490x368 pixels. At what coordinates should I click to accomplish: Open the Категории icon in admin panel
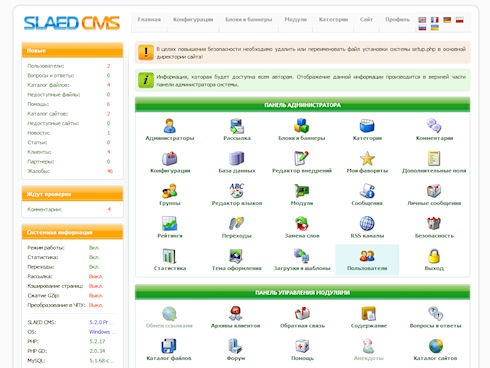(367, 126)
